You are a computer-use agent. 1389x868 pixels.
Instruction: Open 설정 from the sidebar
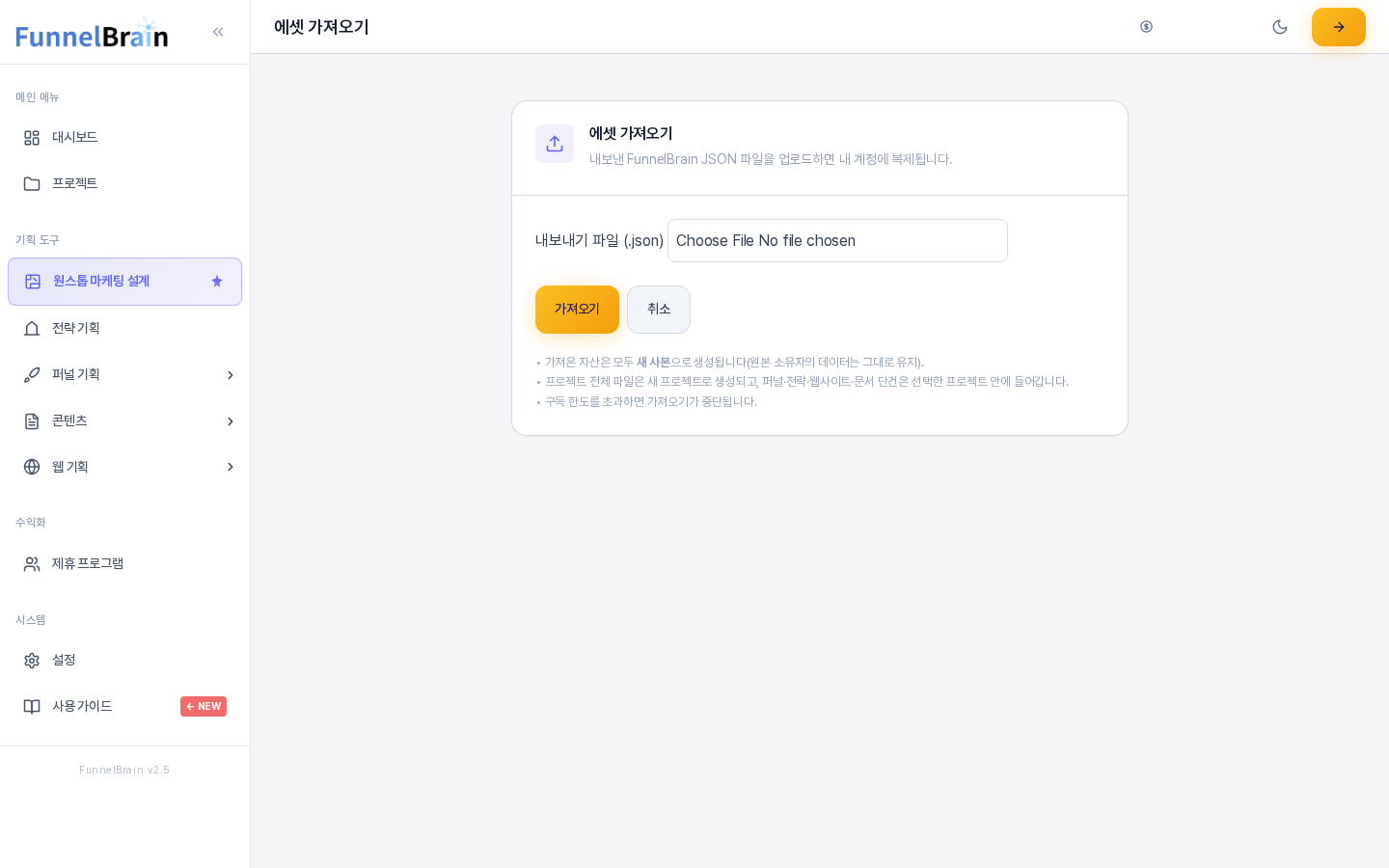coord(124,661)
